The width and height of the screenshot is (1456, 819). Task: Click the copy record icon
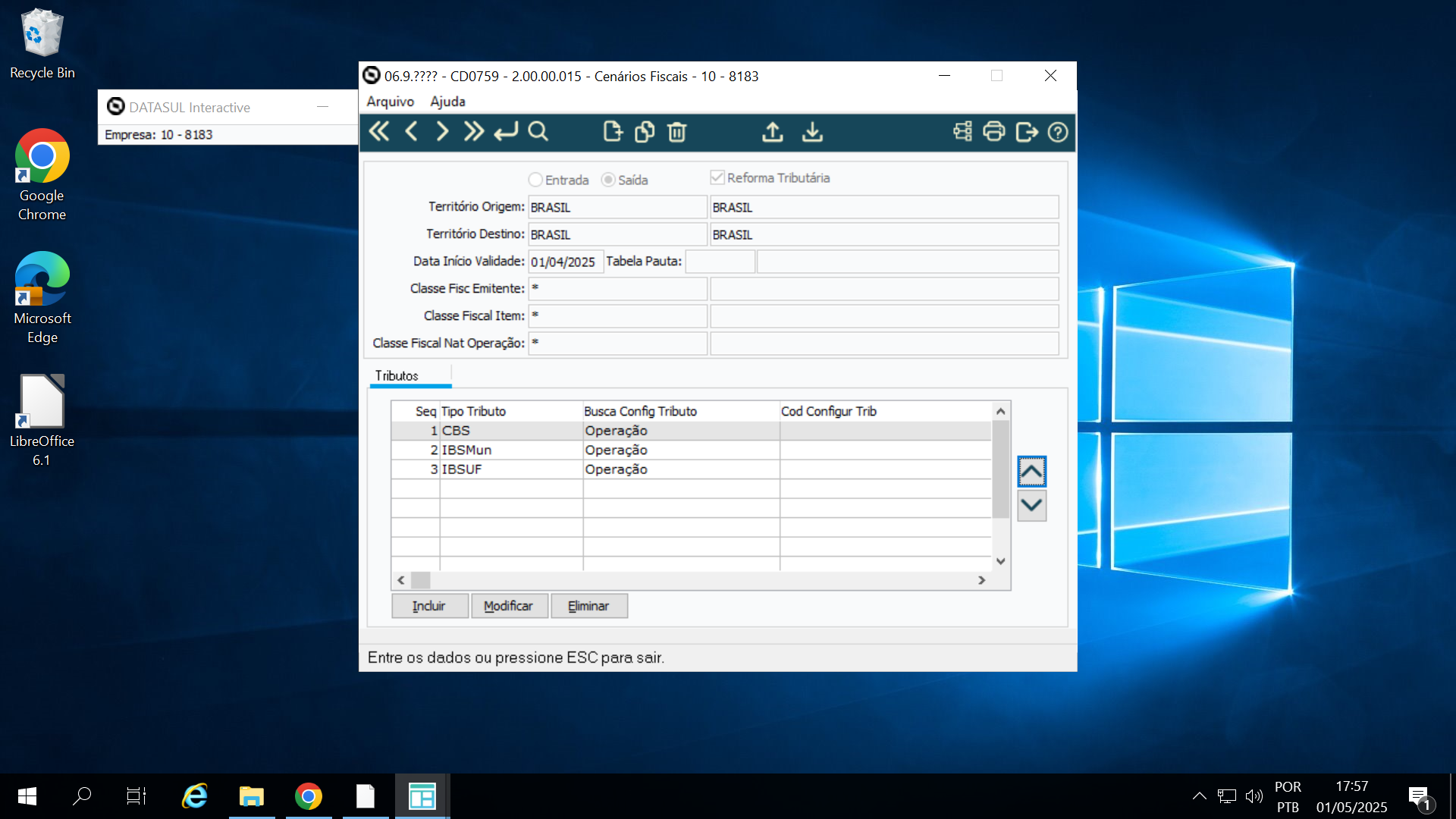pyautogui.click(x=644, y=132)
